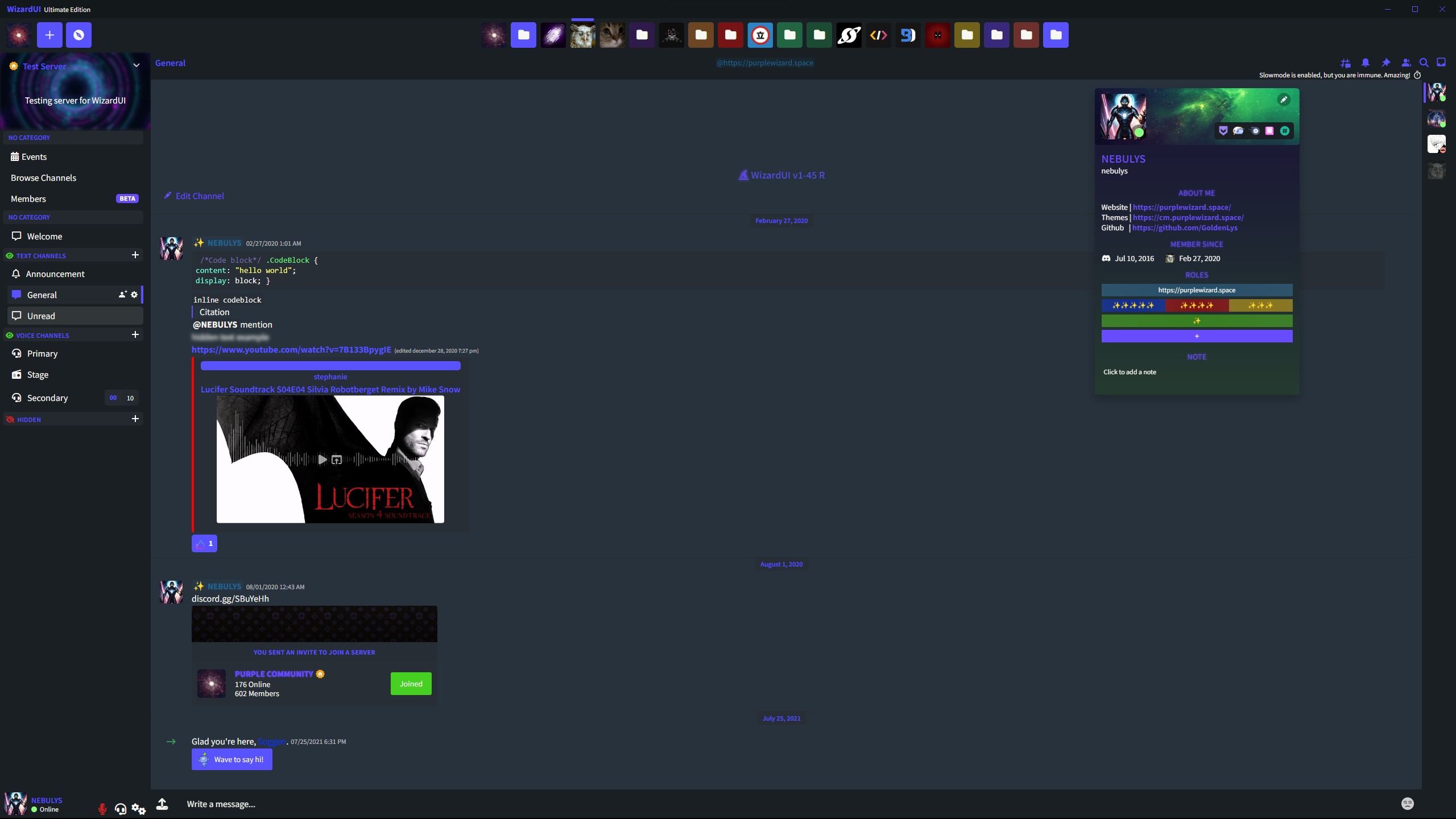
Task: Expand the brown server folder
Action: pos(701,35)
